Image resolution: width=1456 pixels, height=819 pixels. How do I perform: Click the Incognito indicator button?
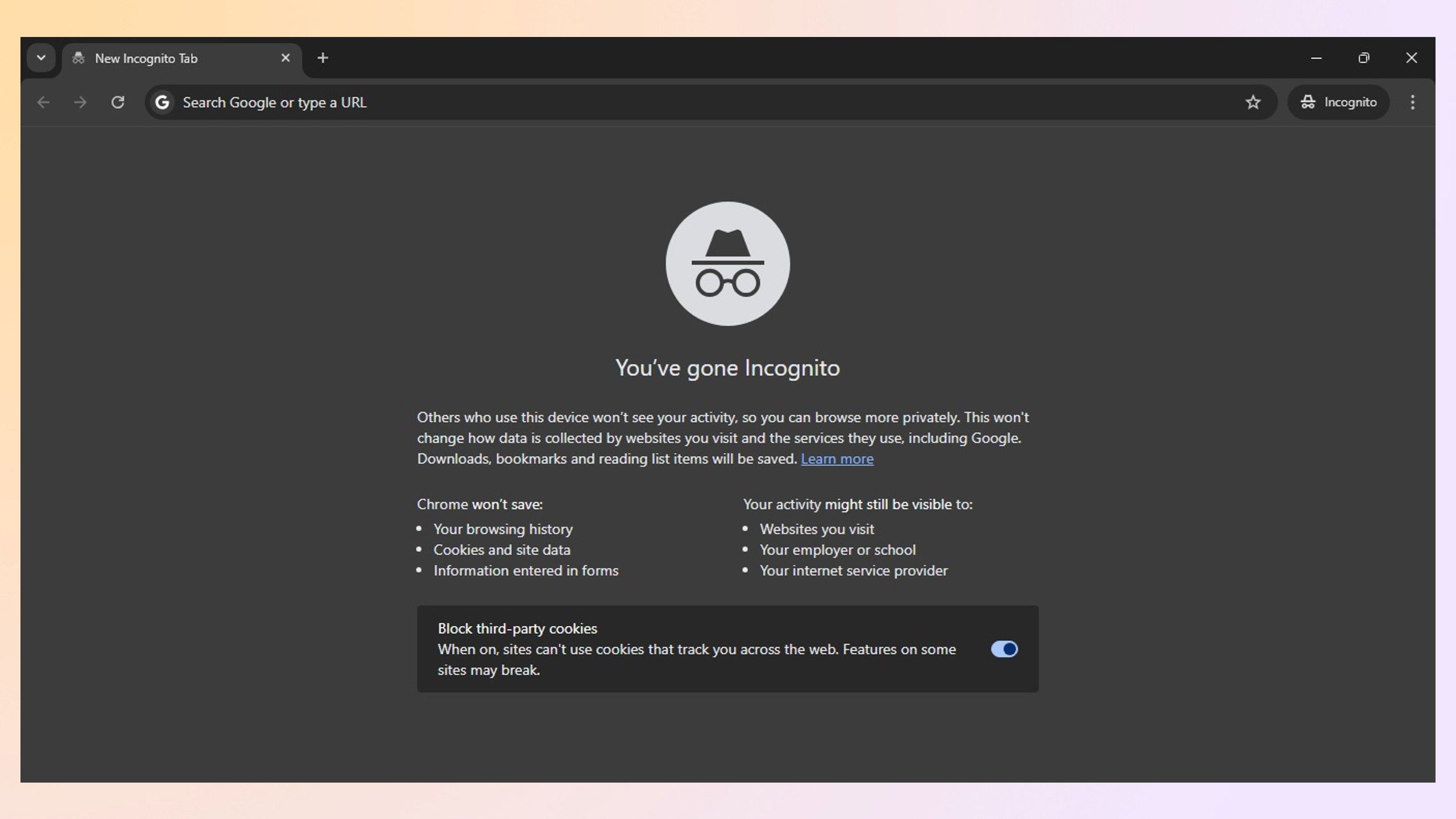pos(1339,102)
